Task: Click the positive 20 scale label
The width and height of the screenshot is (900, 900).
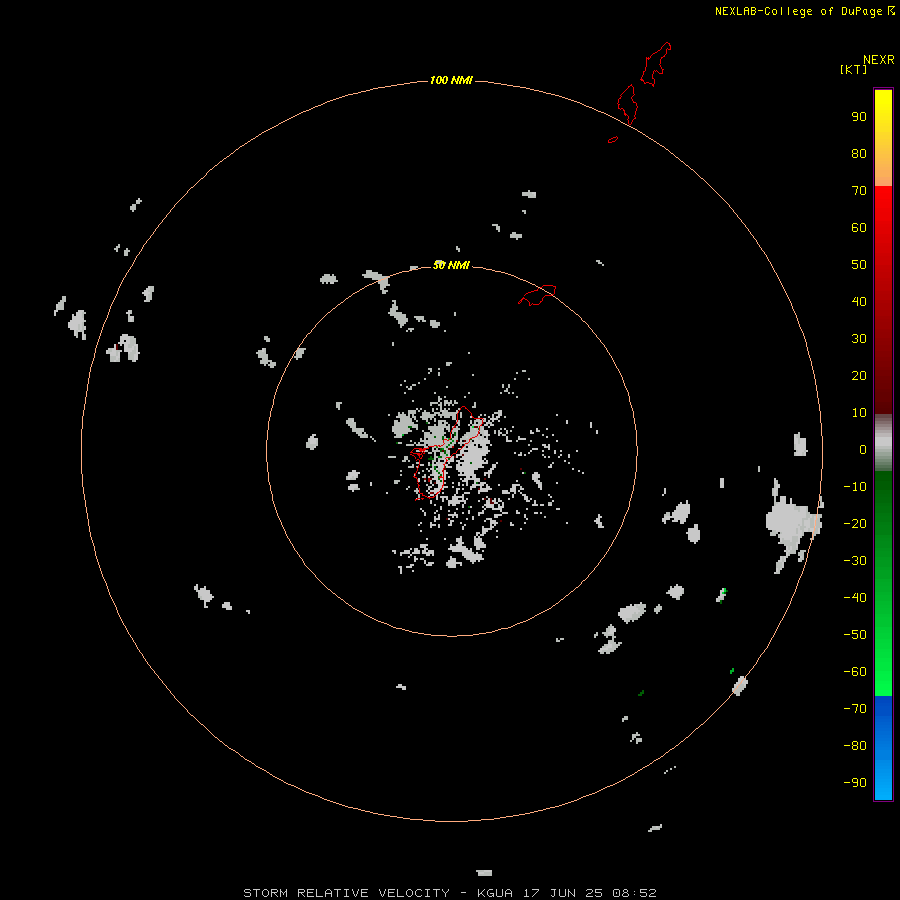Action: (859, 375)
